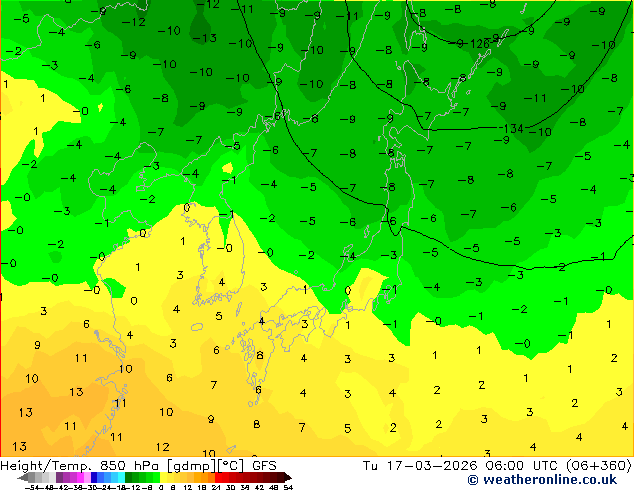Click the -30 legend scale label
The image size is (634, 490).
(x=90, y=487)
